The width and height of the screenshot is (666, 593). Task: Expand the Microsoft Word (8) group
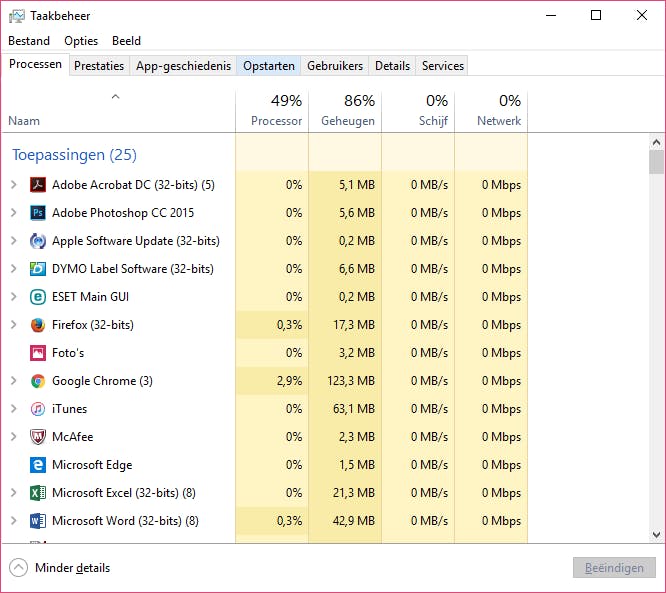point(14,521)
